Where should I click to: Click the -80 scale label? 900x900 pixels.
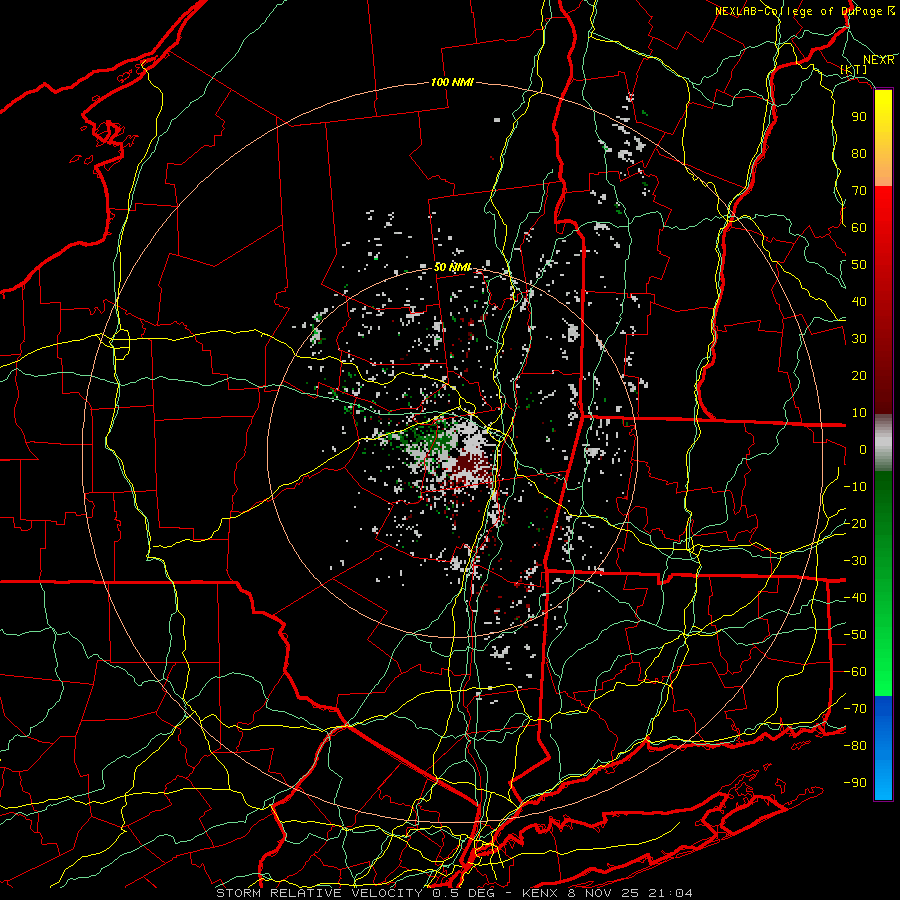(855, 746)
